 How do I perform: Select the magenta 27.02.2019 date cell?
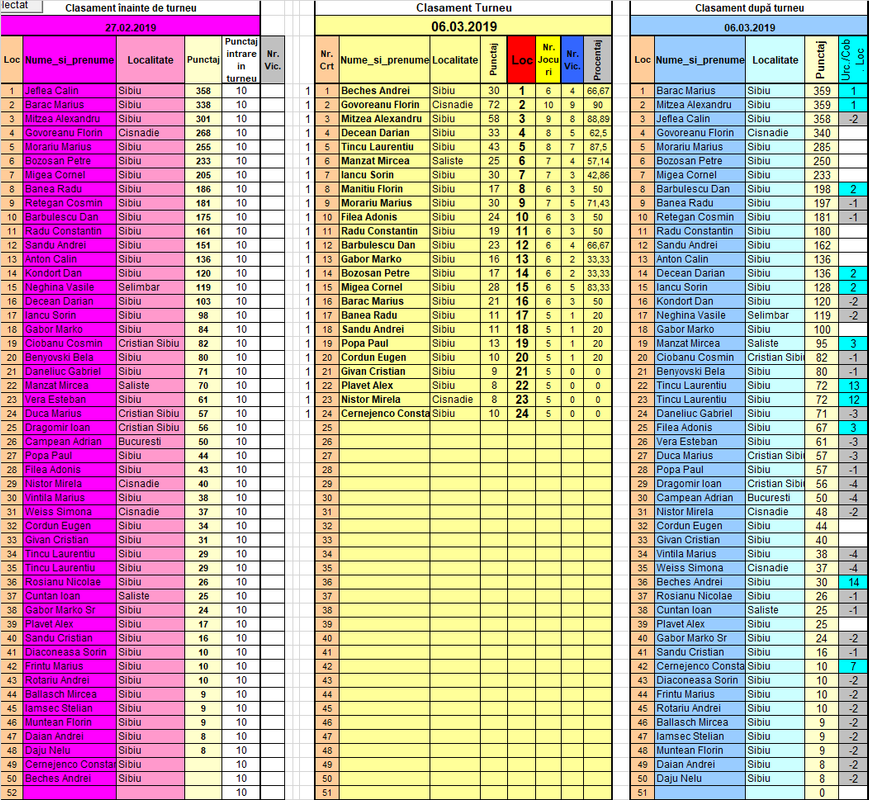131,28
